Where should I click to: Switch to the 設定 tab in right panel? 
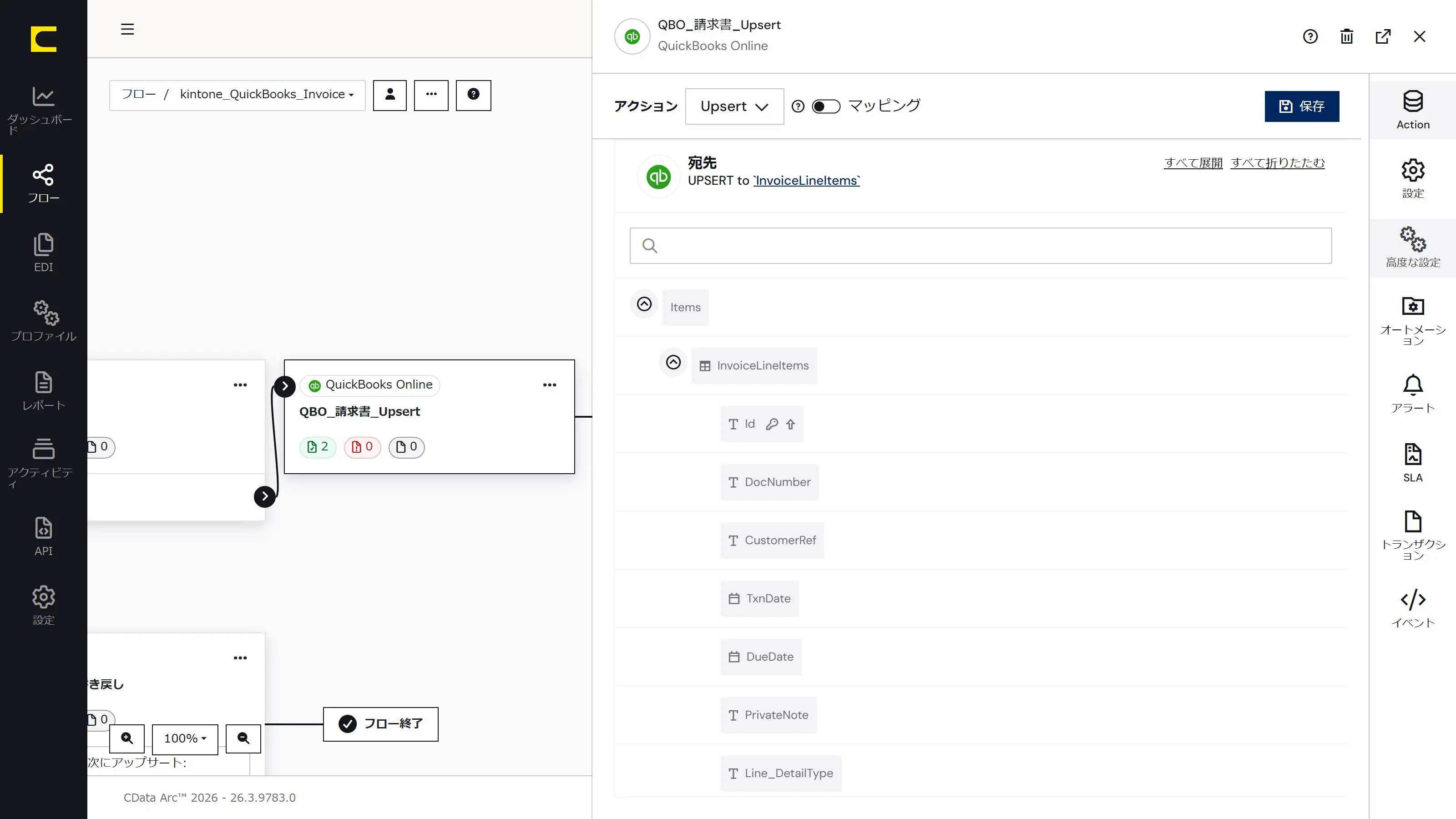tap(1412, 179)
